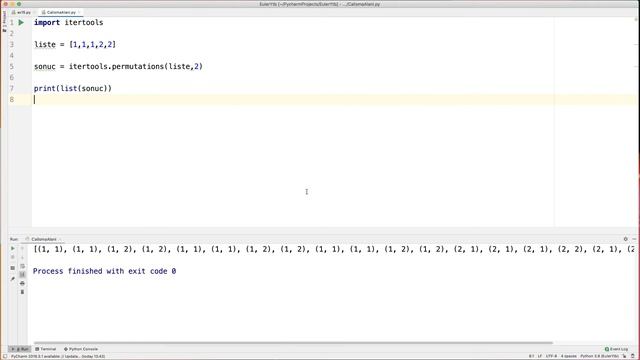Open the Event Log
This screenshot has height=360, width=640.
tap(616, 349)
